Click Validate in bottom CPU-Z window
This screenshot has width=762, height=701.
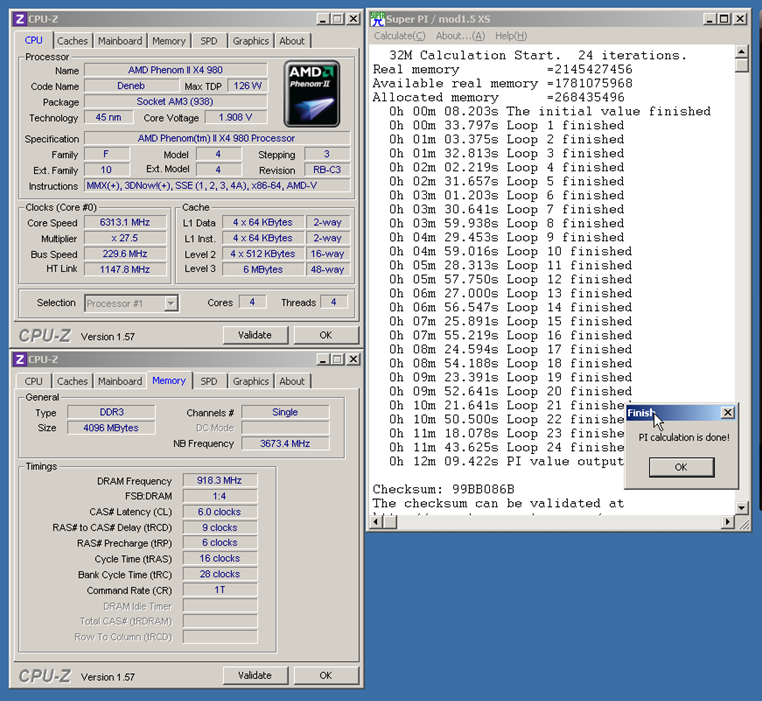coord(255,675)
